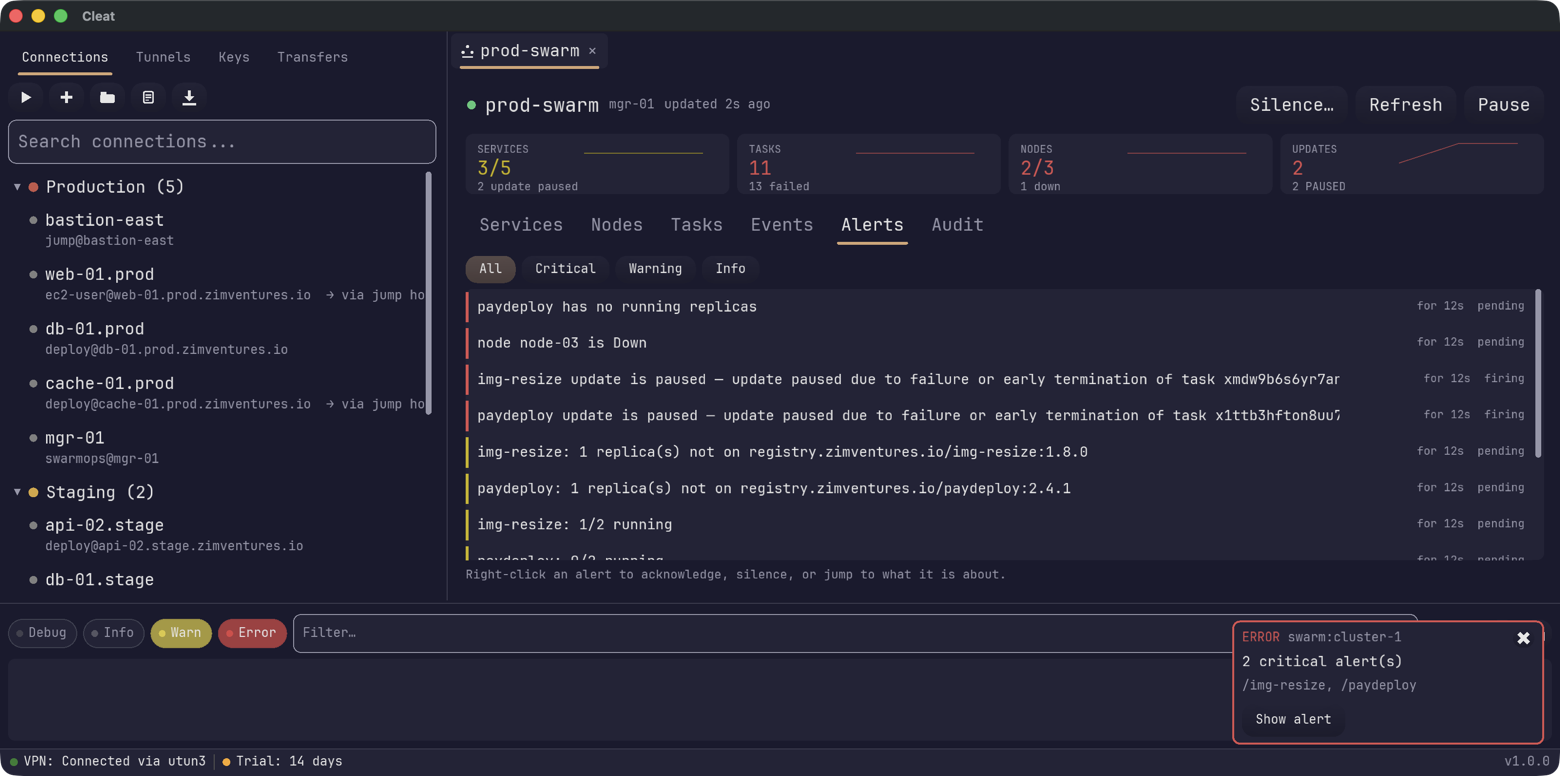Click the v1.0.0 version label
The height and width of the screenshot is (776, 1560).
coord(1527,762)
